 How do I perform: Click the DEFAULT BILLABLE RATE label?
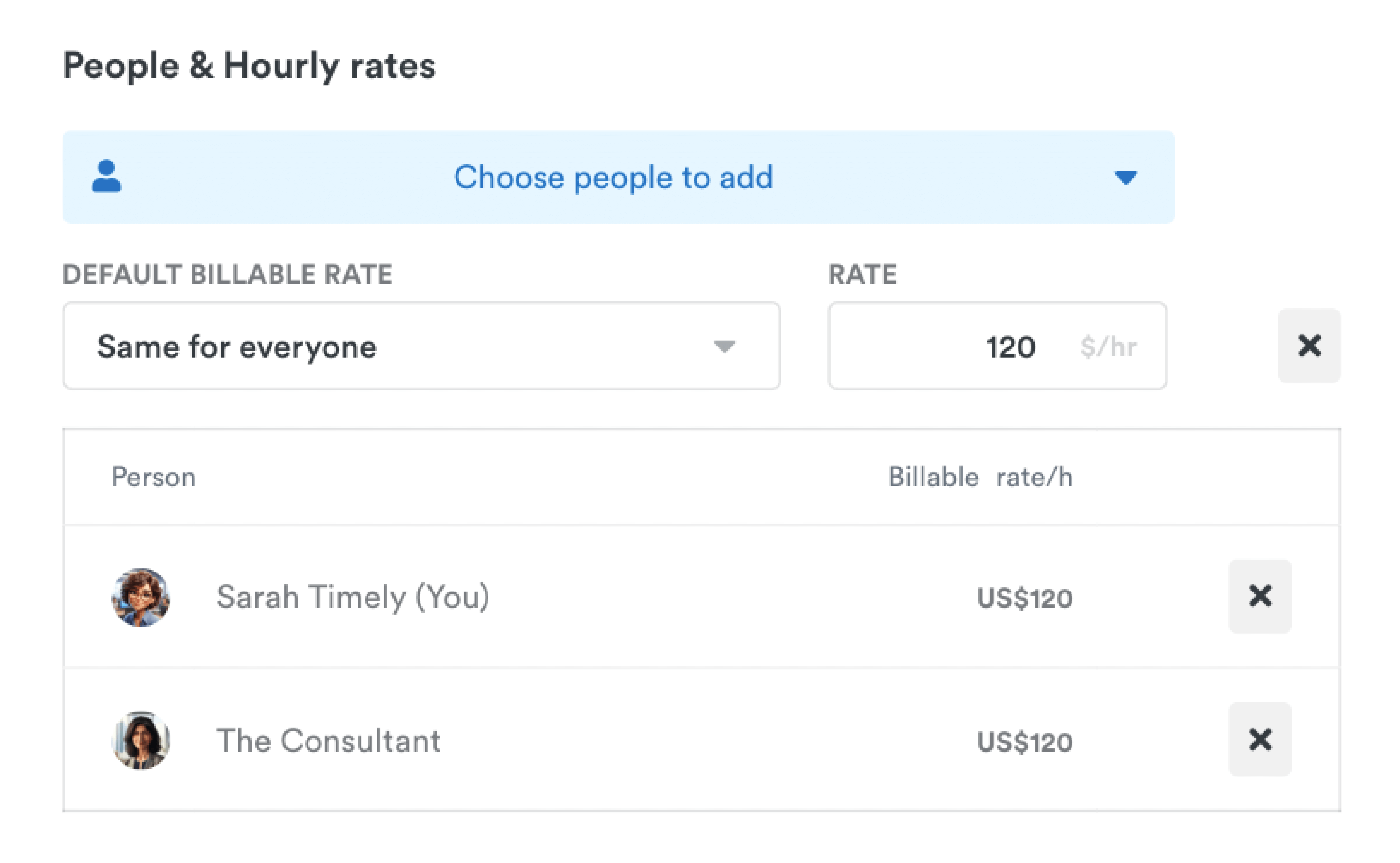tap(227, 275)
